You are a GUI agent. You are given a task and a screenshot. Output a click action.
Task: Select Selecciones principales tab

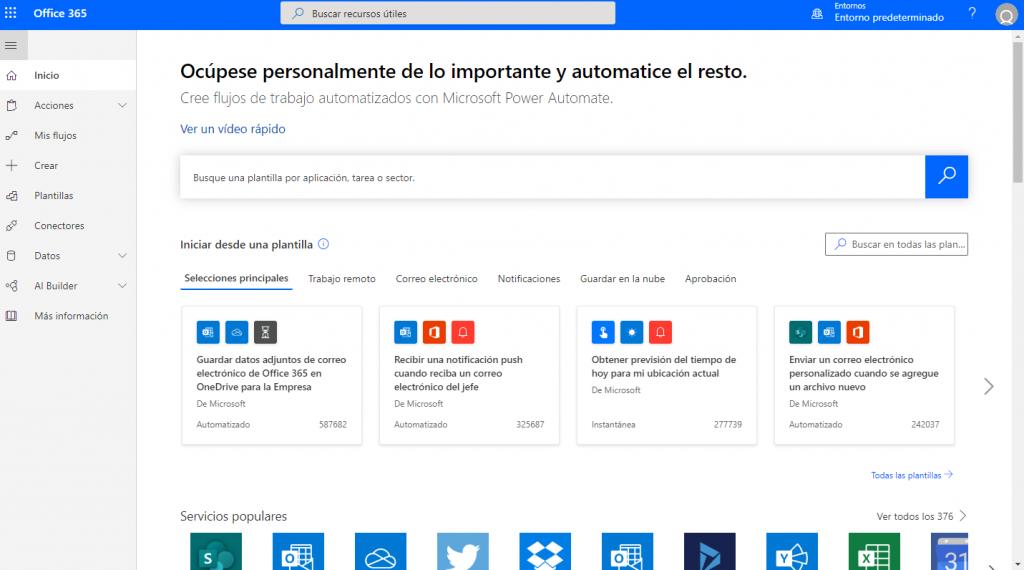(x=236, y=278)
